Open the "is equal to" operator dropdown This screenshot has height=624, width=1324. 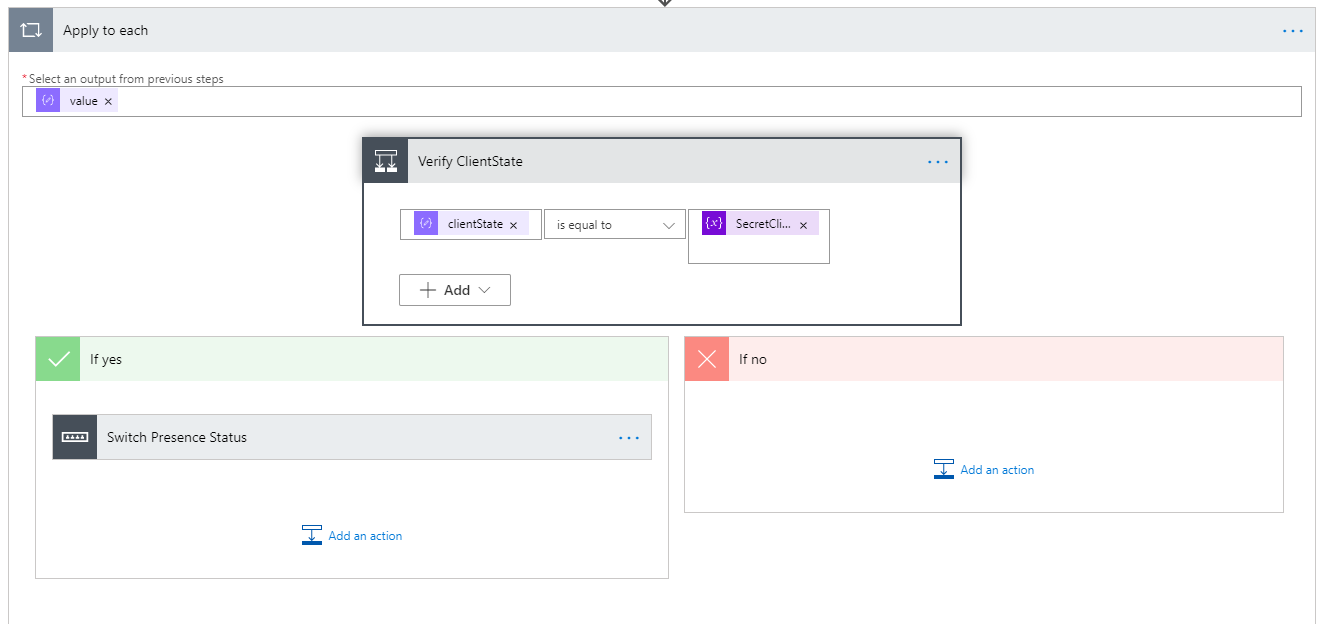coord(614,225)
